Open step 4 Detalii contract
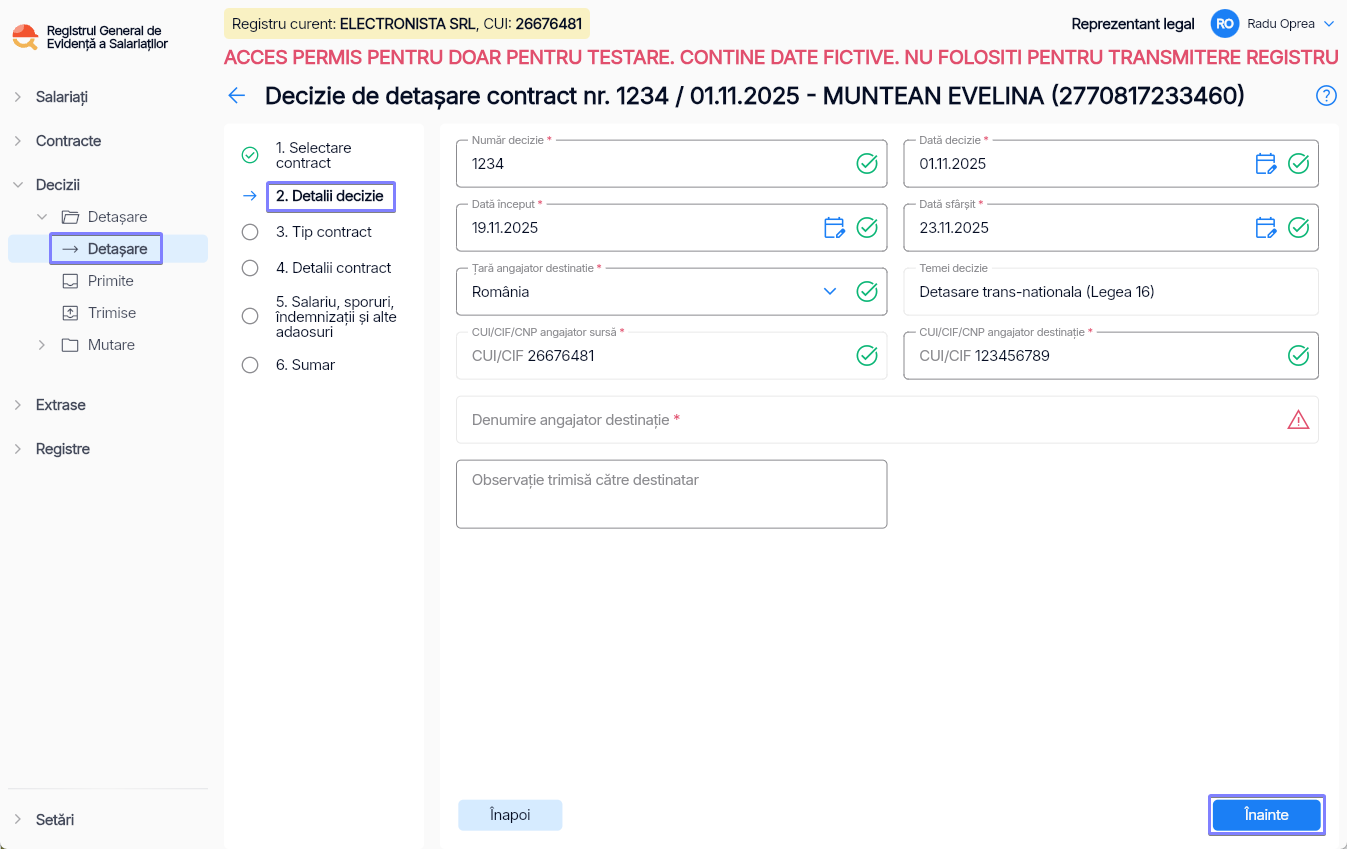The image size is (1347, 849). pos(334,268)
